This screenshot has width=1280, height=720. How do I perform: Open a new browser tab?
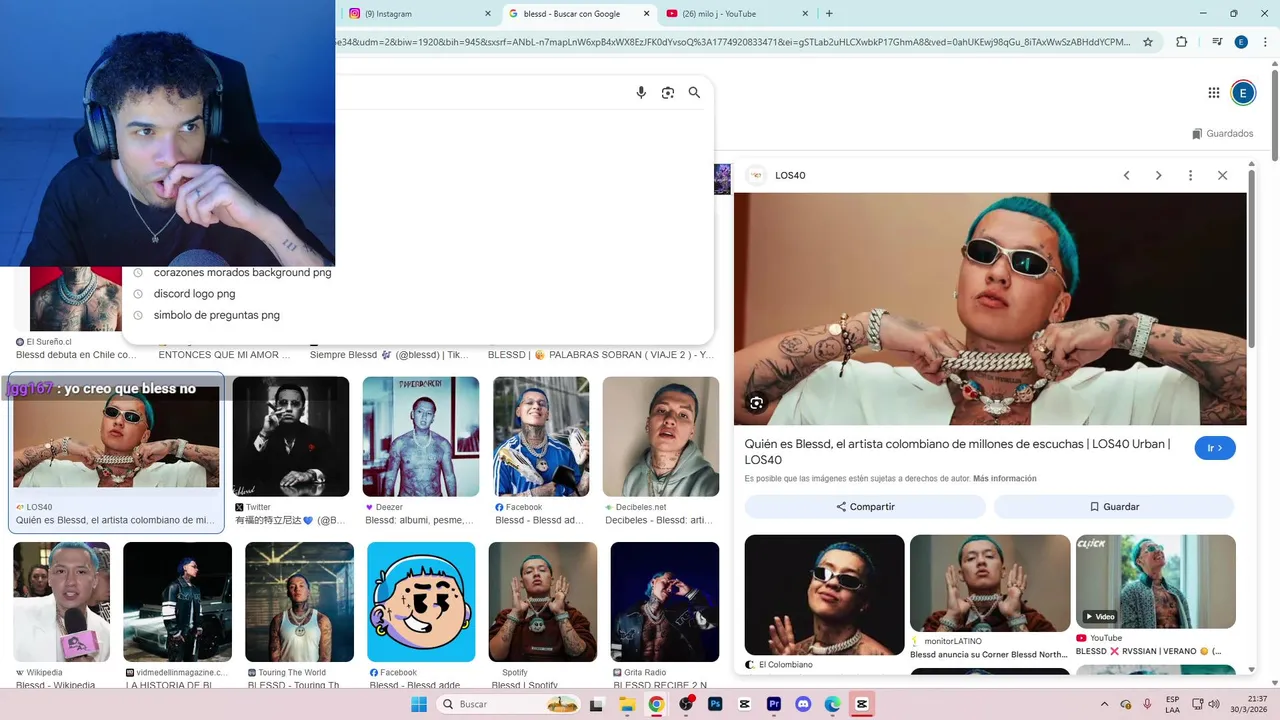829,14
